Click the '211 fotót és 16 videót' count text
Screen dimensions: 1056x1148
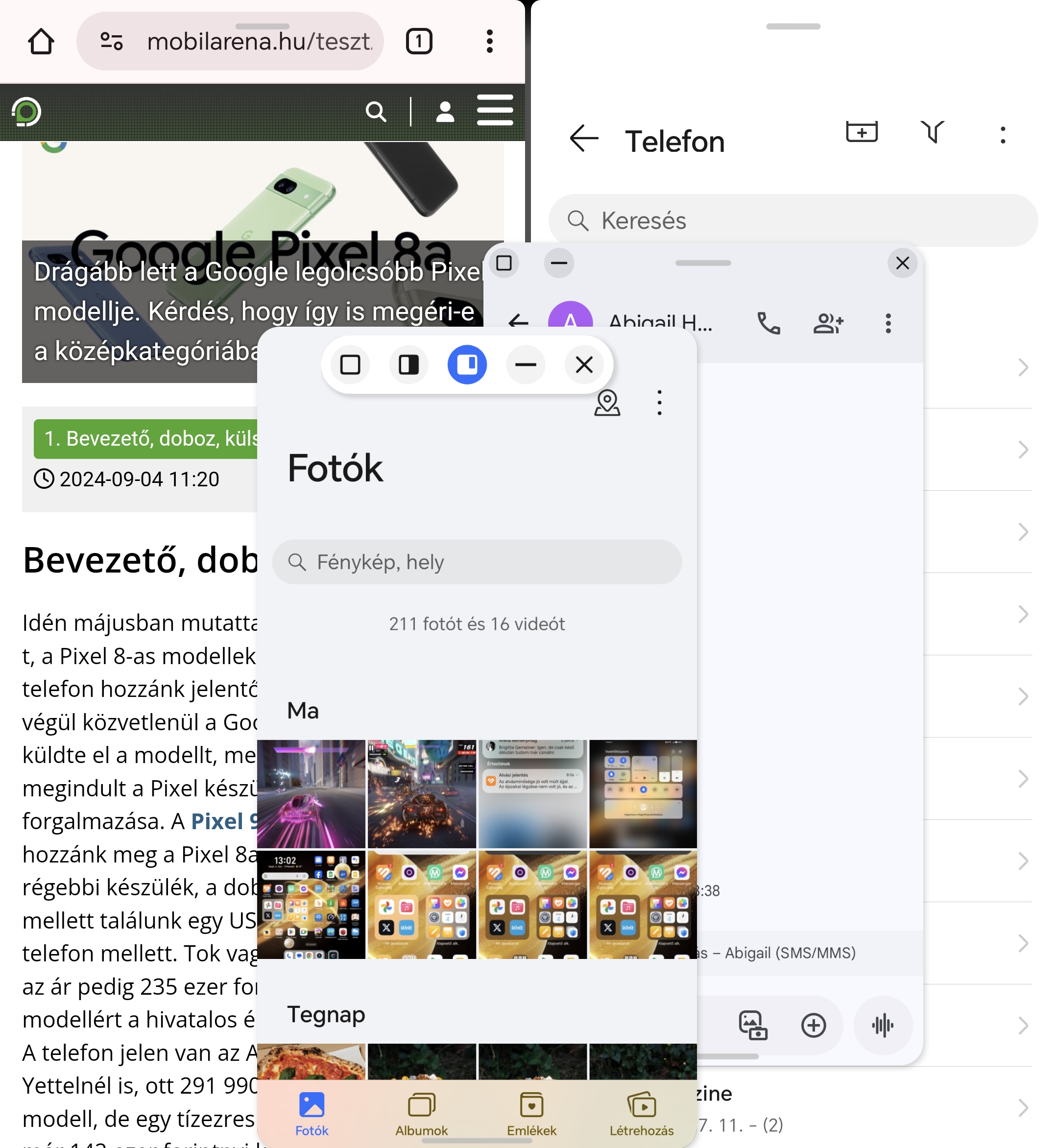[x=477, y=624]
